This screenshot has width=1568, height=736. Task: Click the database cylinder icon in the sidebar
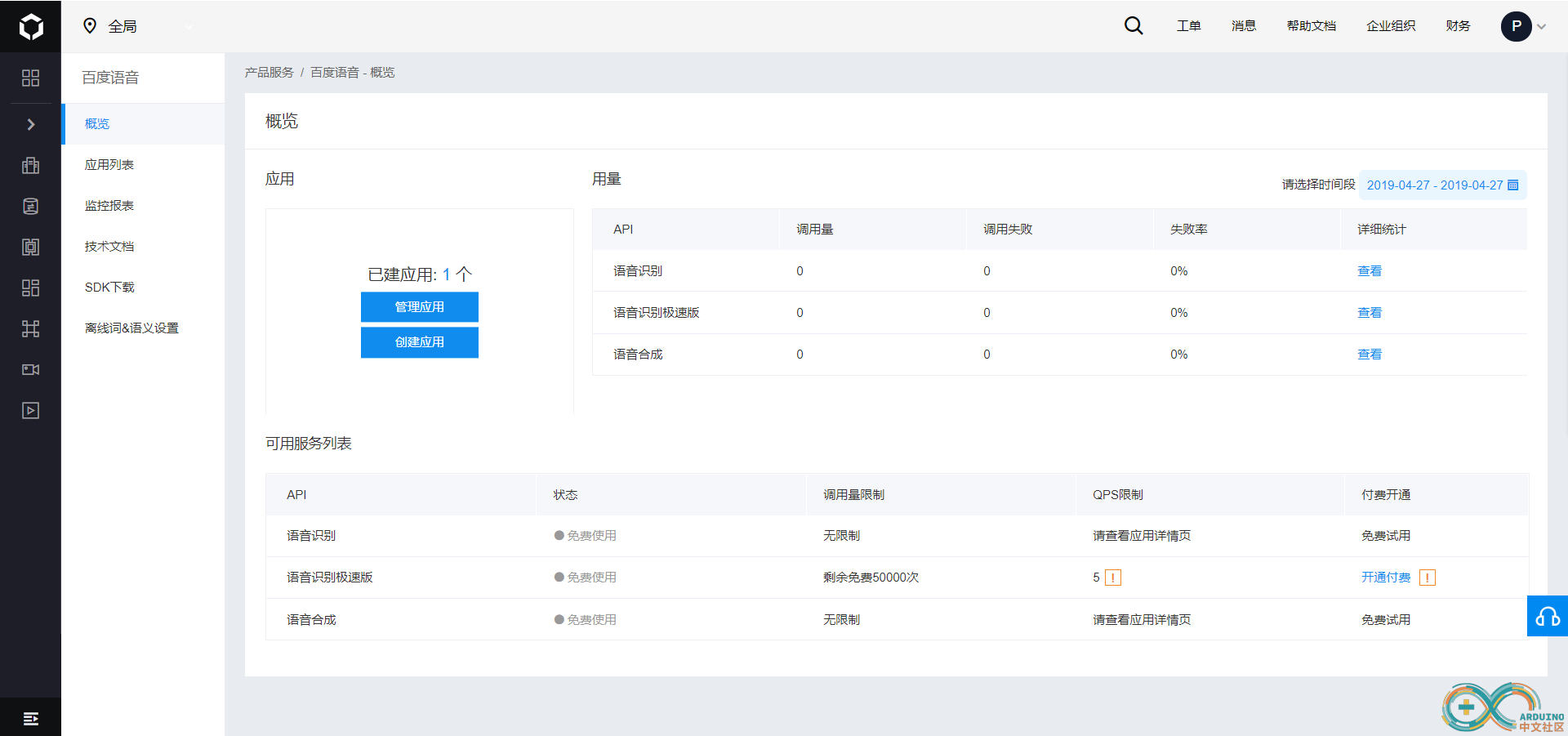click(30, 206)
